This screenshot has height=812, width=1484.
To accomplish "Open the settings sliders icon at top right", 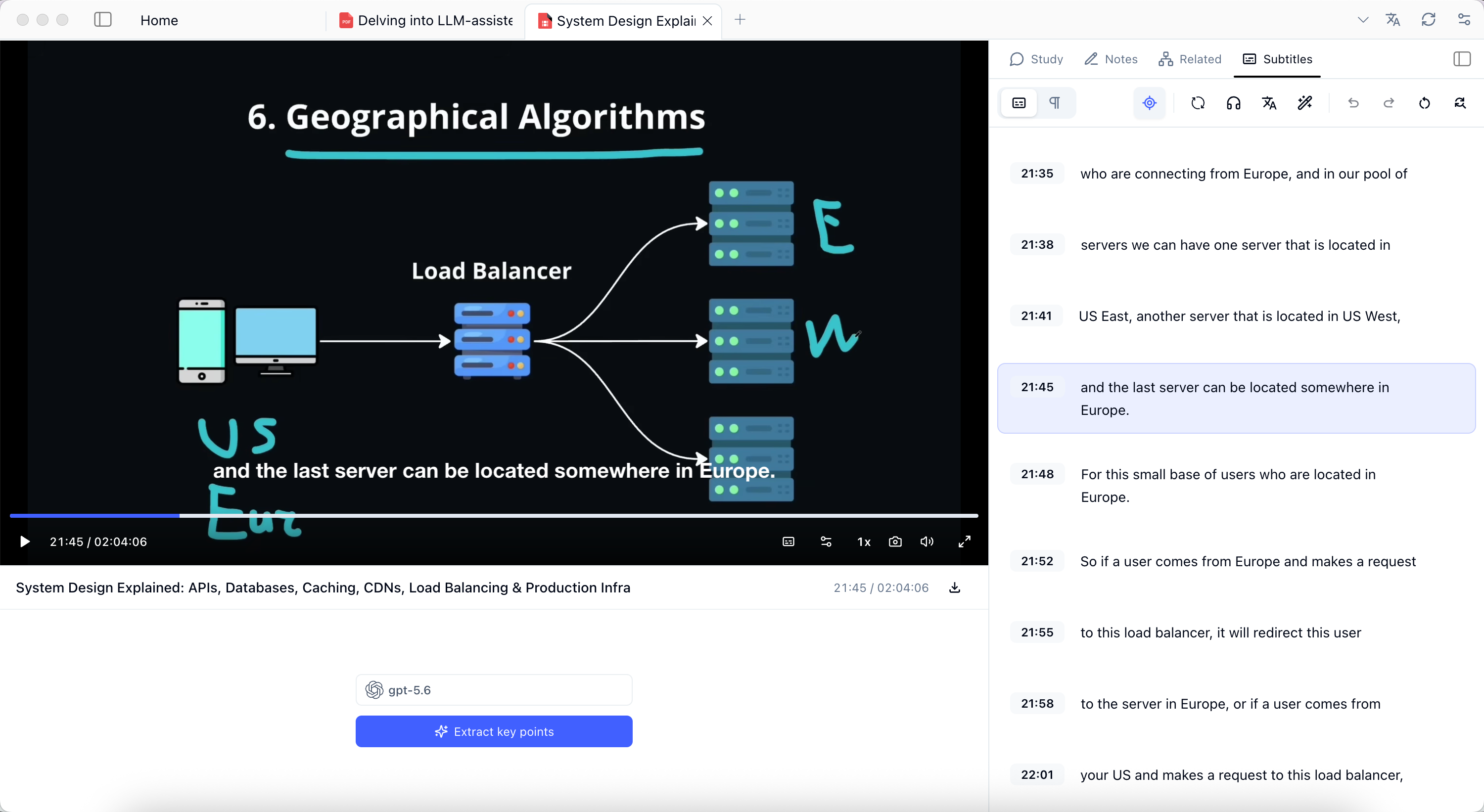I will [x=1464, y=20].
